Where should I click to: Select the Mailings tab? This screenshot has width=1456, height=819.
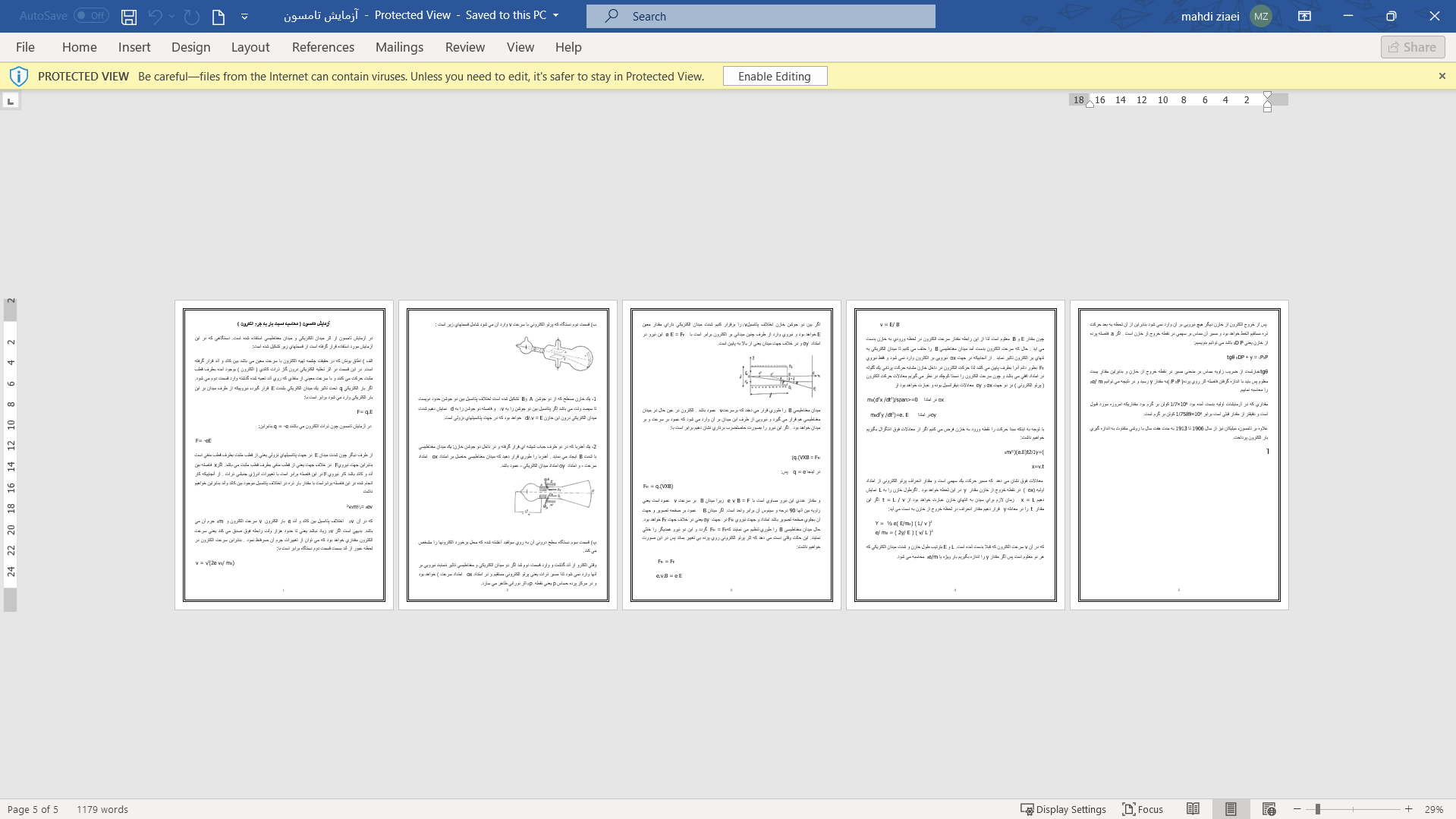tap(400, 47)
